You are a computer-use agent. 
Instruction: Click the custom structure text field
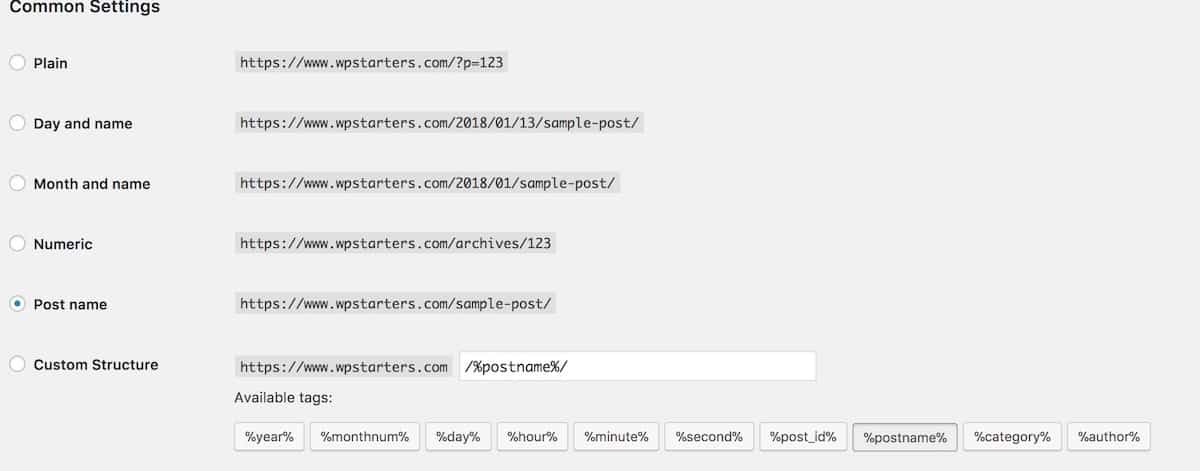pyautogui.click(x=637, y=366)
